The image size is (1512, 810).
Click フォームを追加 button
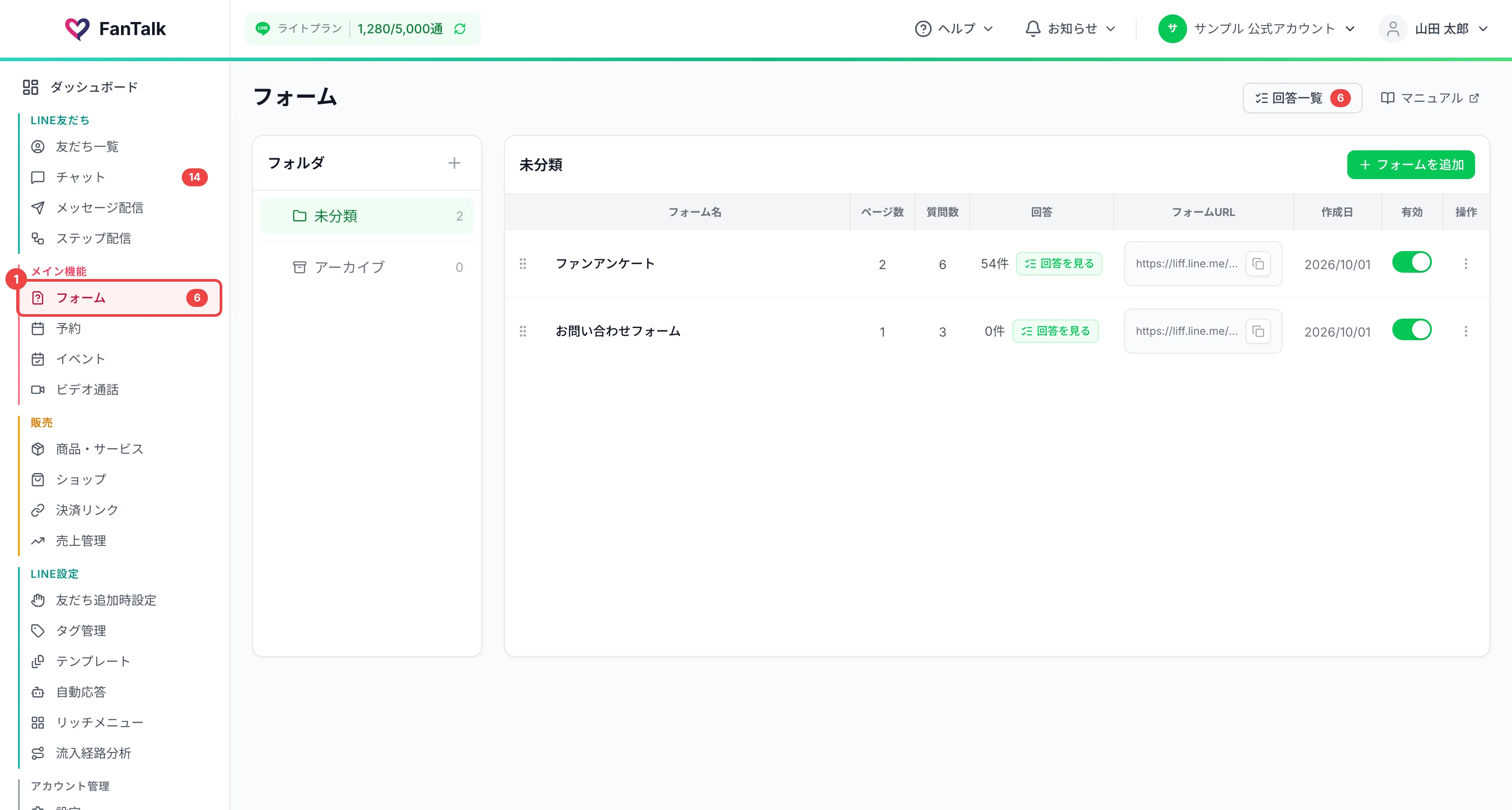pos(1410,165)
